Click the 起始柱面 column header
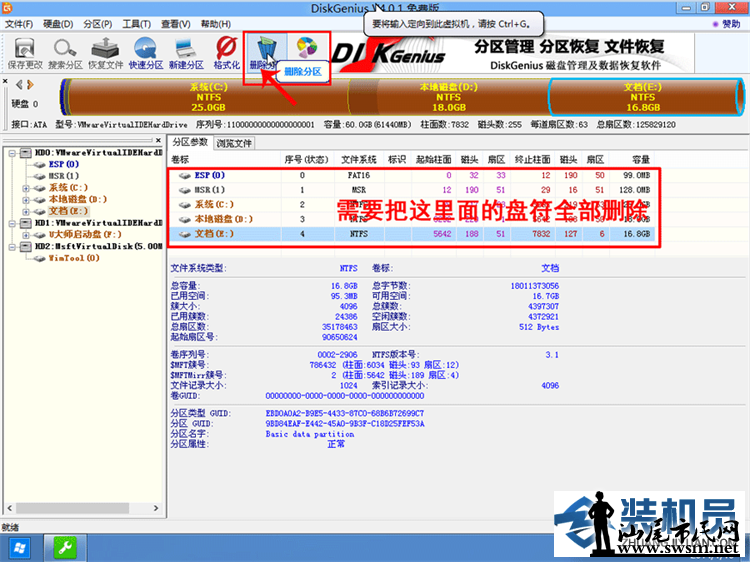 click(x=433, y=159)
